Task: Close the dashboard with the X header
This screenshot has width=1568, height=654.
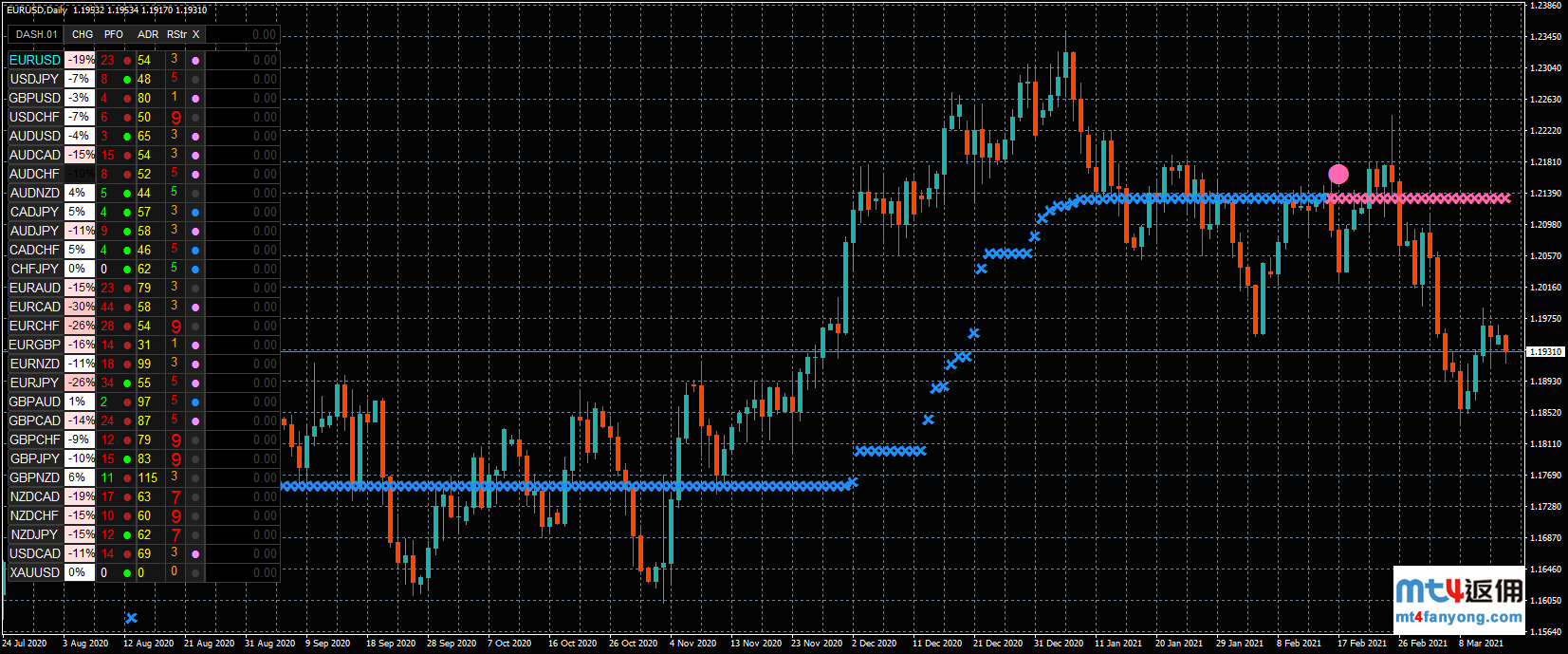Action: click(196, 34)
